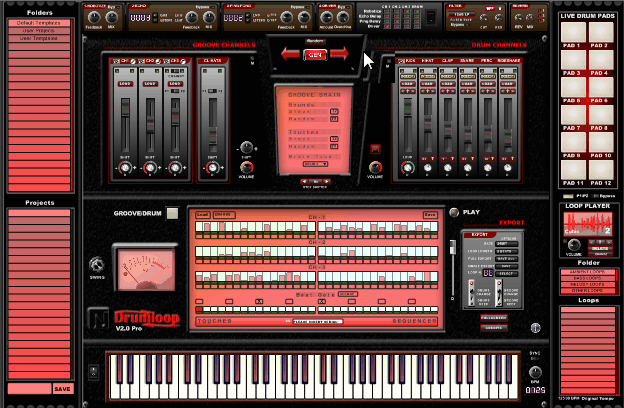Select BASS LOOPS folder
Image resolution: width=624 pixels, height=408 pixels.
[x=587, y=278]
